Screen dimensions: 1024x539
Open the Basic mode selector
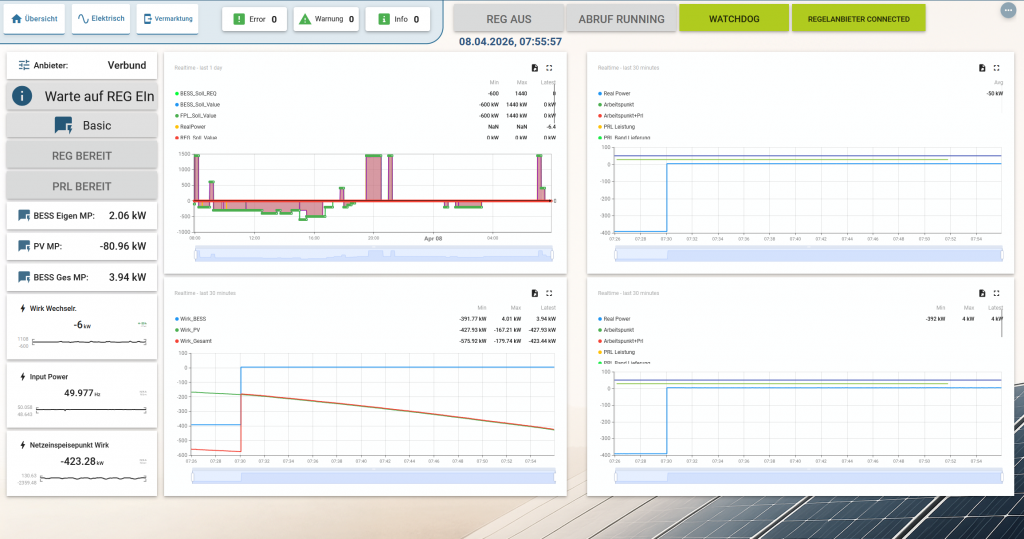pyautogui.click(x=82, y=126)
